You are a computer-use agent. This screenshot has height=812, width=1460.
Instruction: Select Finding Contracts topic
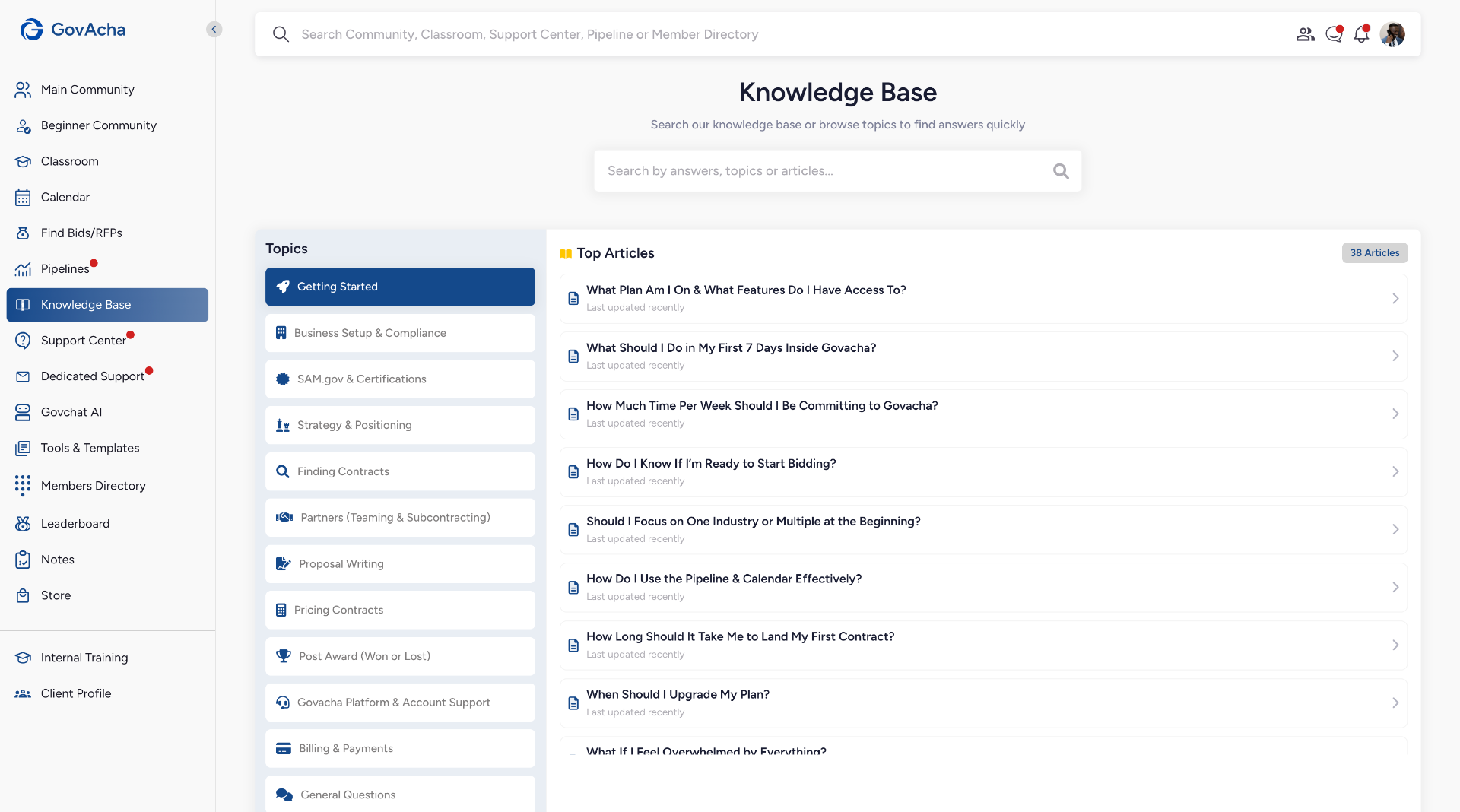click(x=400, y=471)
